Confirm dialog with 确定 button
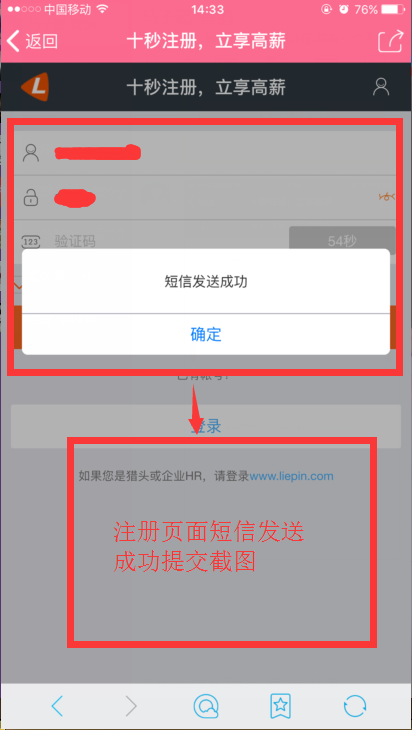Viewport: 412px width, 730px height. click(x=206, y=334)
